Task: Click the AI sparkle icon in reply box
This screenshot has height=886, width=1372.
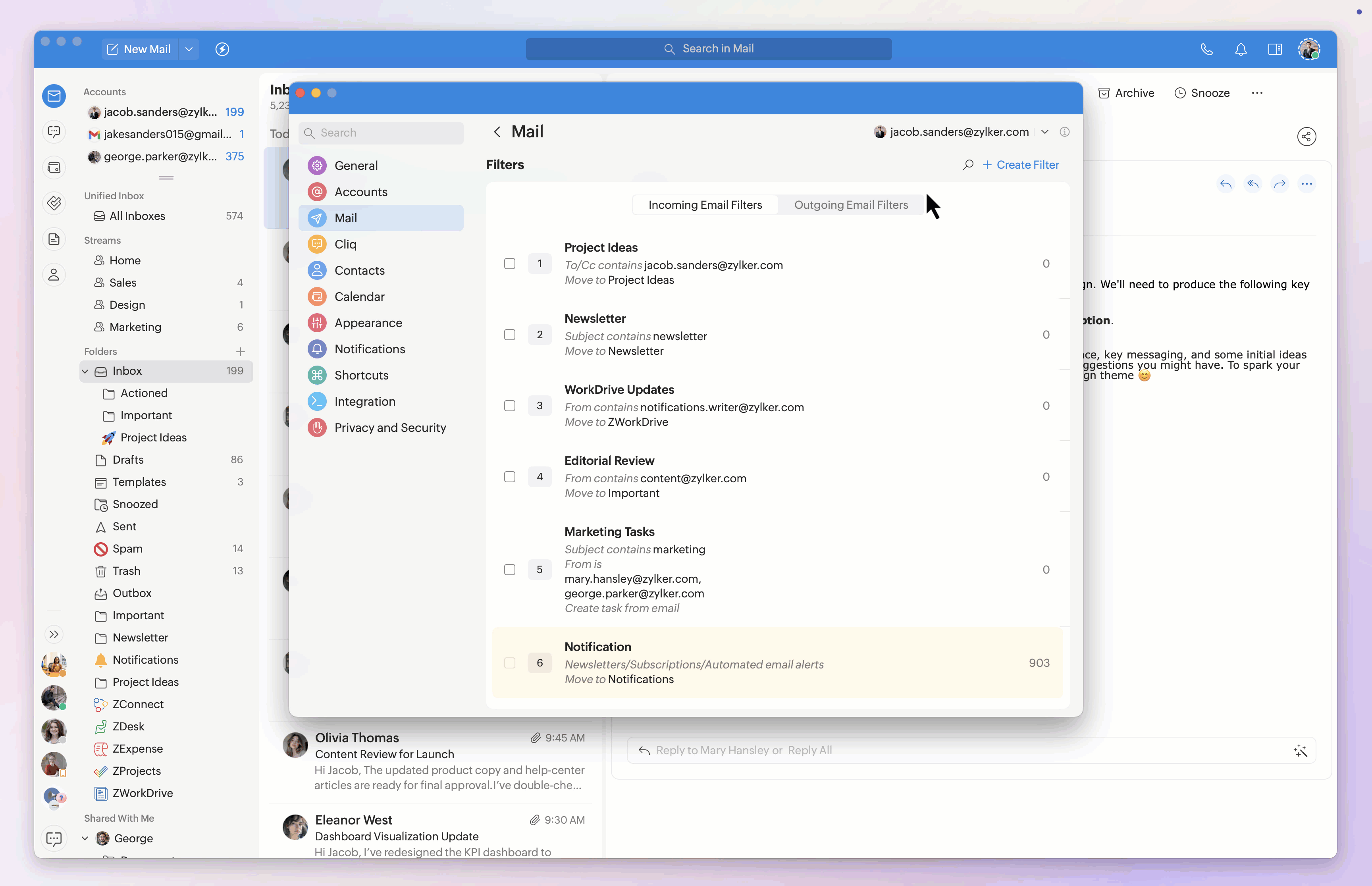Action: tap(1300, 751)
